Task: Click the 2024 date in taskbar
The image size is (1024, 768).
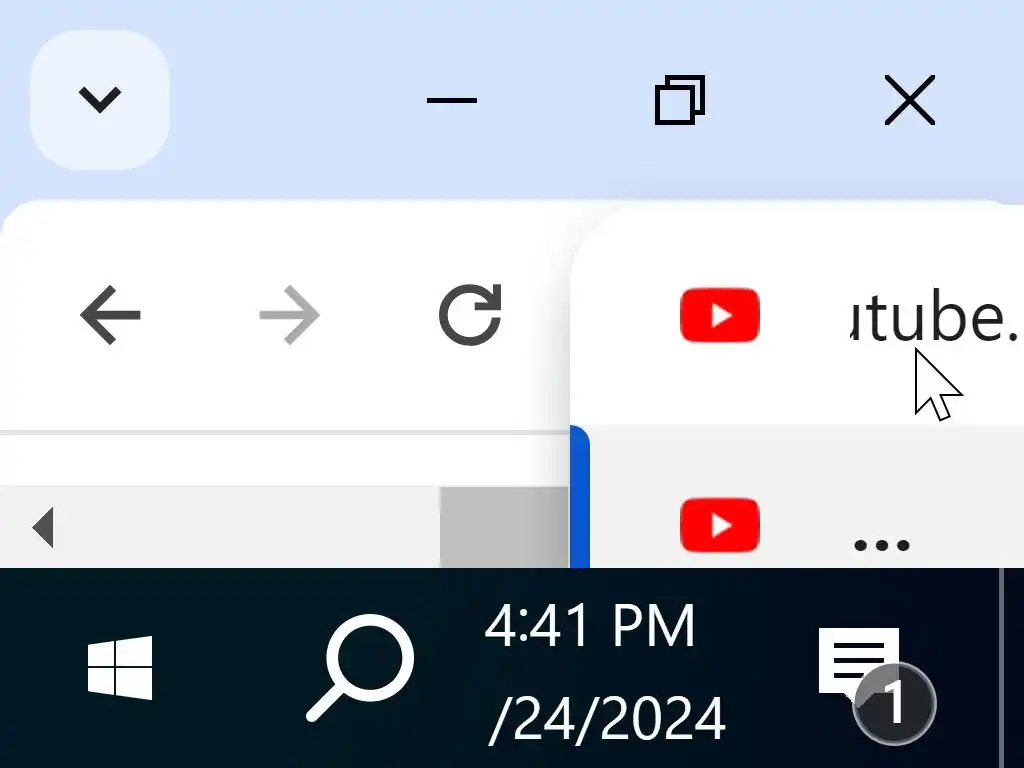Action: click(x=607, y=718)
